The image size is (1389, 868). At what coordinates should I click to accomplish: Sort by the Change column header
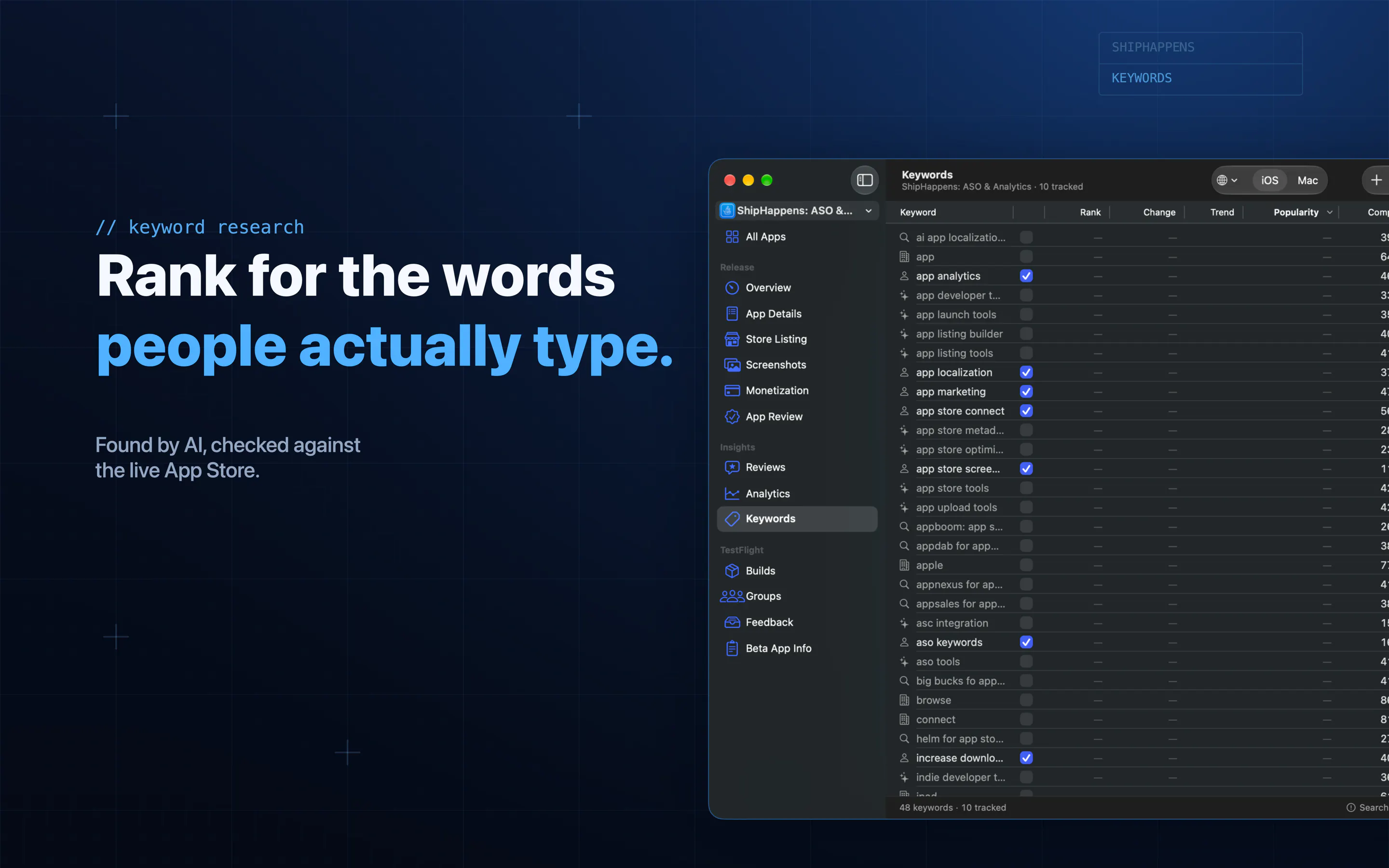pyautogui.click(x=1159, y=212)
